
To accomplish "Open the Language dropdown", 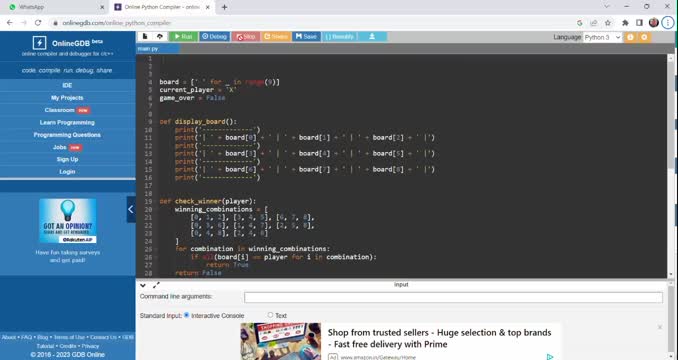I will tap(602, 37).
